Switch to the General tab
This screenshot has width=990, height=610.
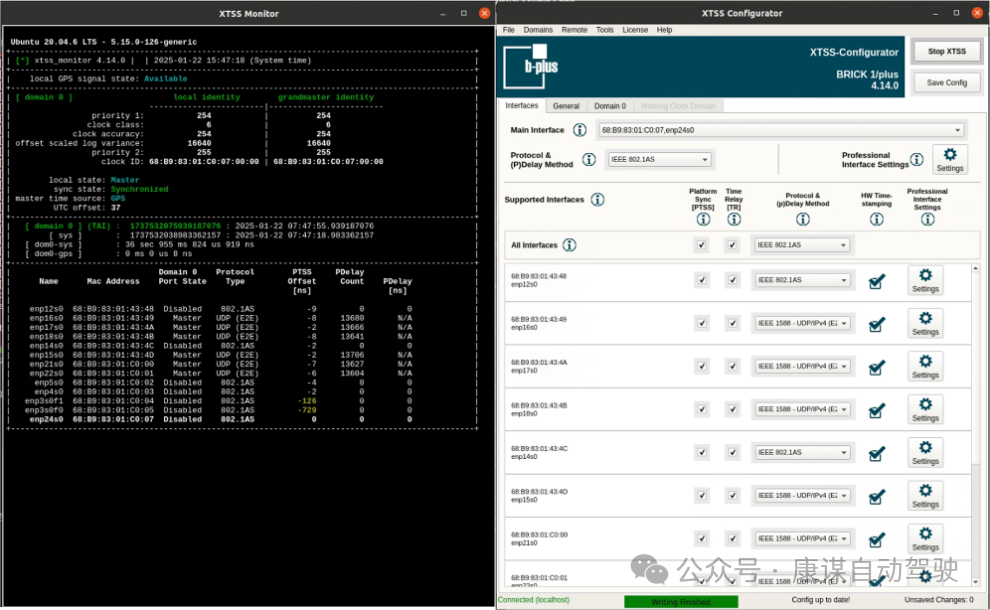pos(566,106)
